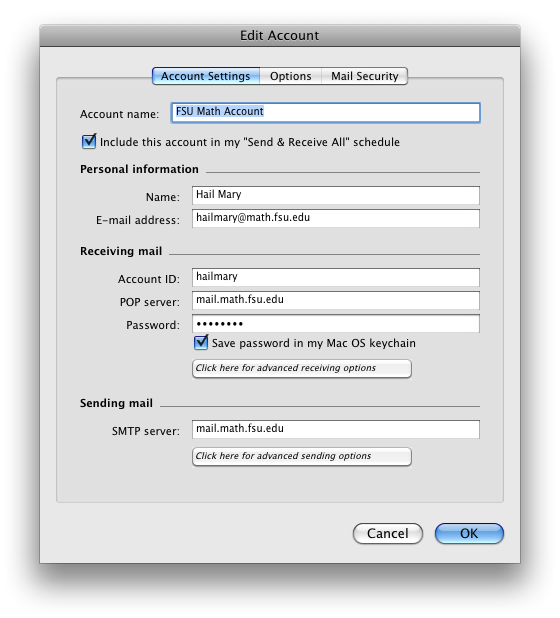Click the POP server input field
Image resolution: width=560 pixels, height=618 pixels.
[336, 300]
